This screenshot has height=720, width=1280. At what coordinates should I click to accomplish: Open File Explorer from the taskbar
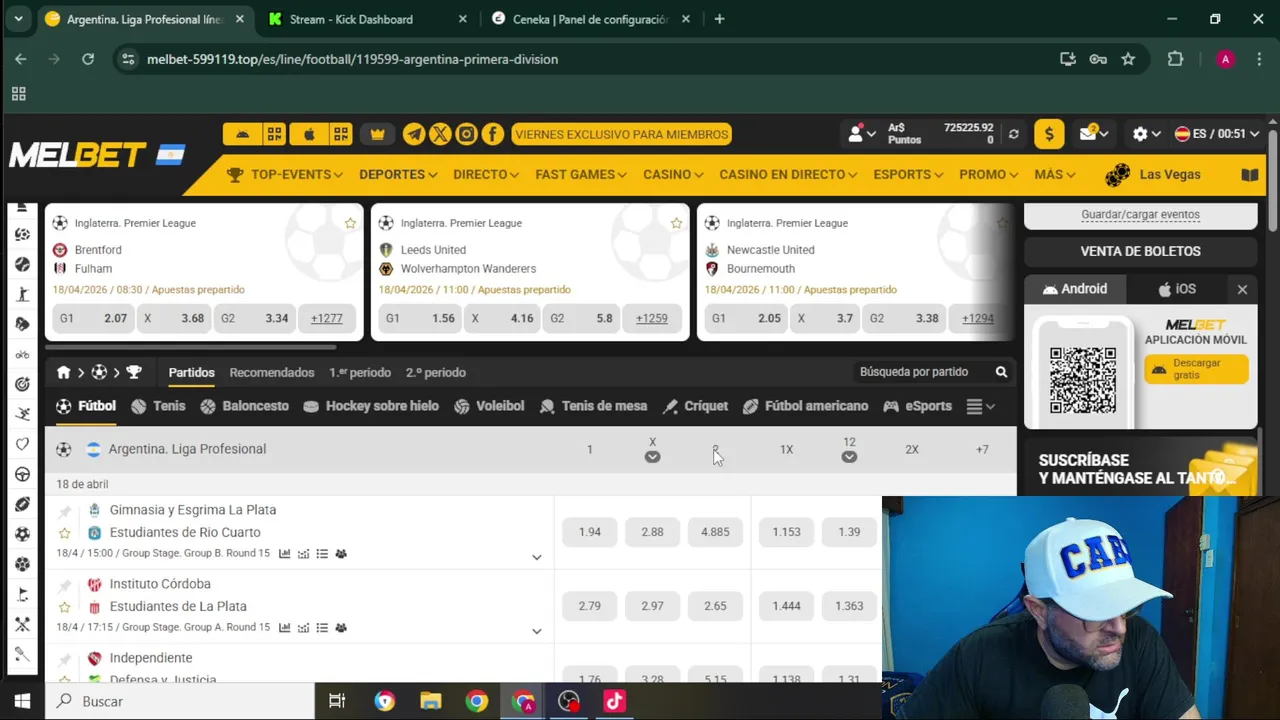click(x=430, y=701)
